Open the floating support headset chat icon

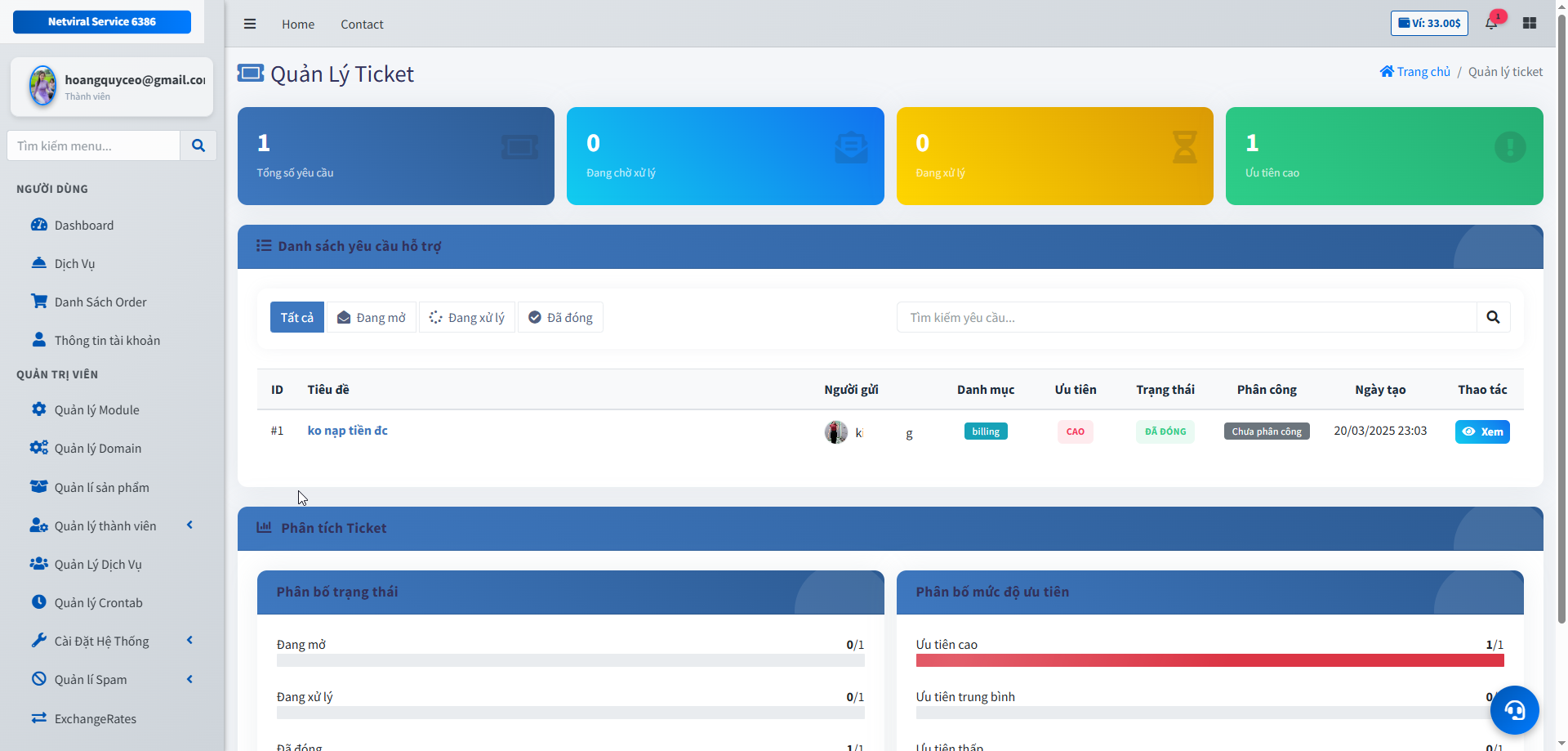1514,710
